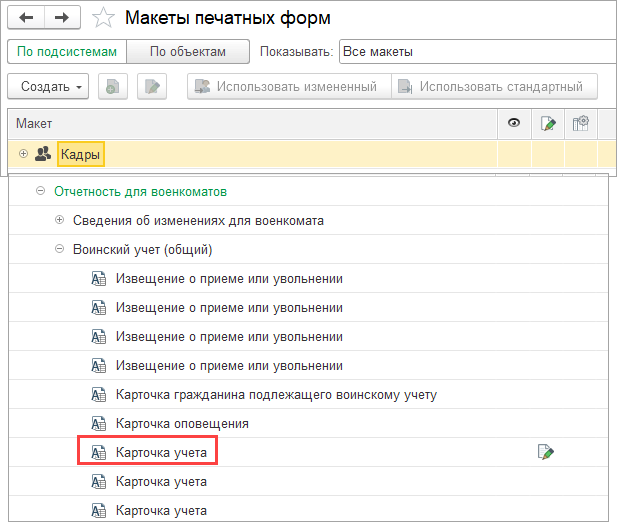Collapse the Отчетность для военкоматов node

coord(40,191)
